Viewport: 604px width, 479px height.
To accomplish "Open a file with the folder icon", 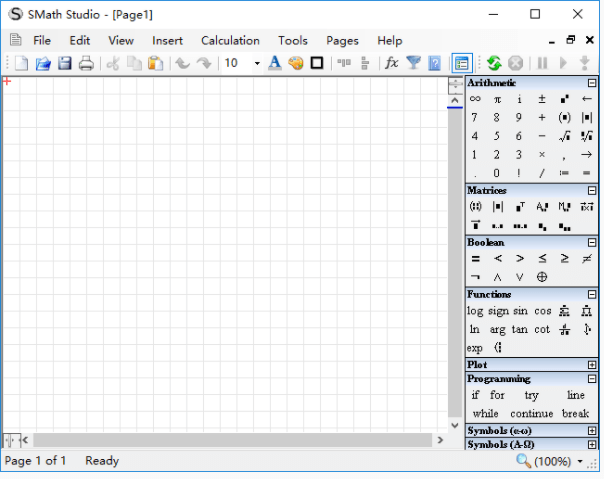I will 43,63.
